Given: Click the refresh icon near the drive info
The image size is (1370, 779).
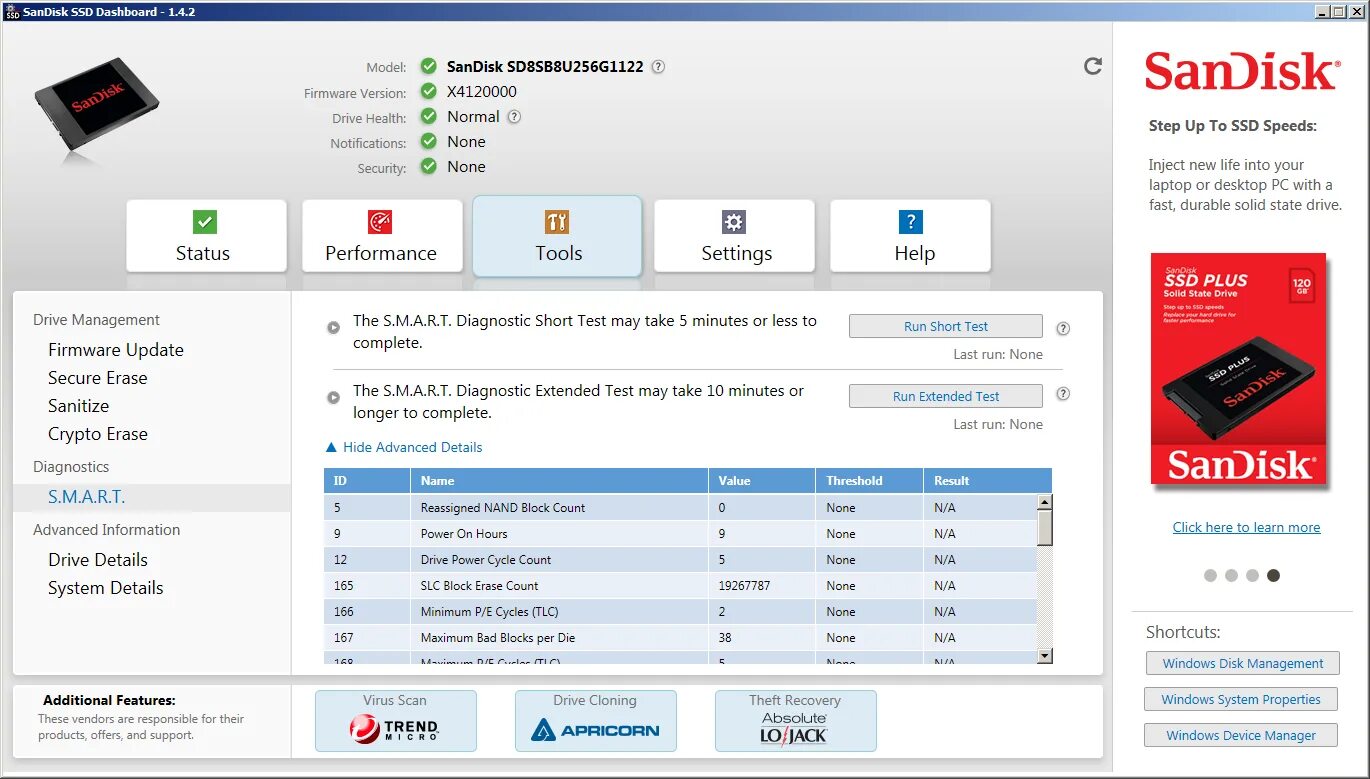Looking at the screenshot, I should tap(1093, 66).
